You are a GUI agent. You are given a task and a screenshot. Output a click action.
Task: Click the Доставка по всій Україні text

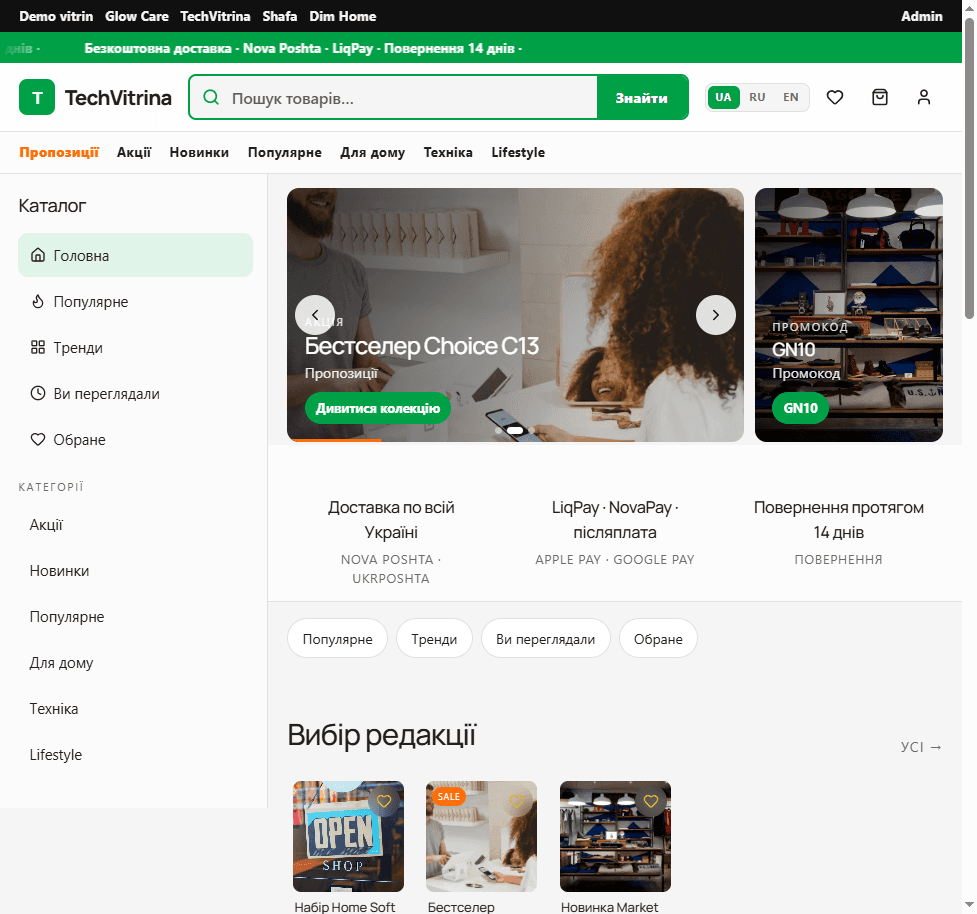(391, 520)
